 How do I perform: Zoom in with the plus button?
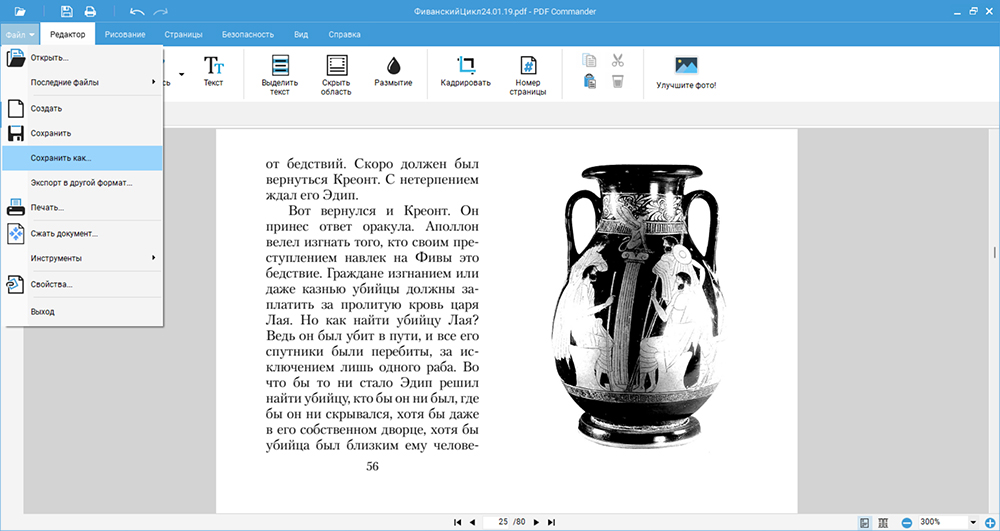click(990, 523)
